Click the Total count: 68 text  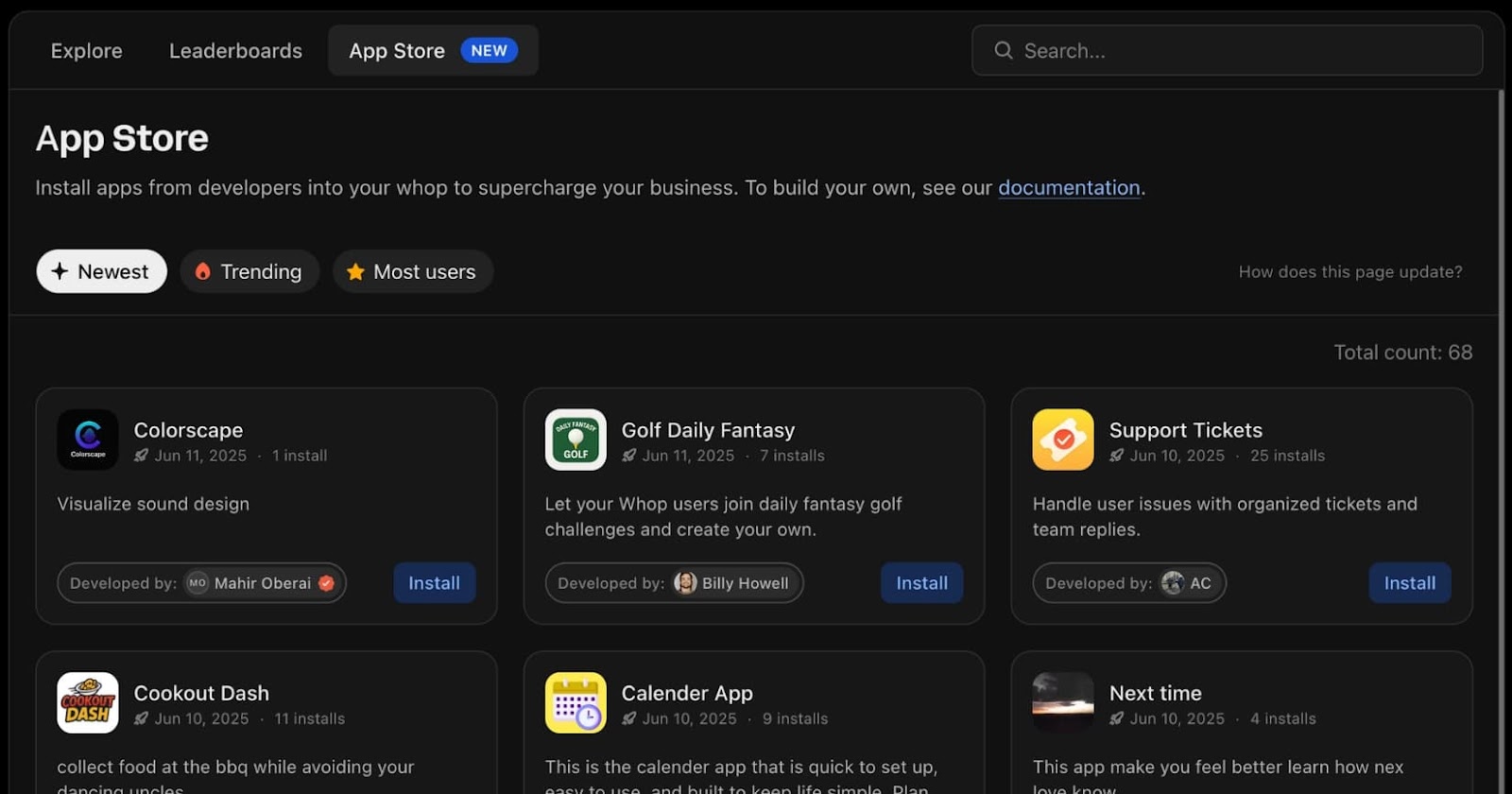[1402, 353]
